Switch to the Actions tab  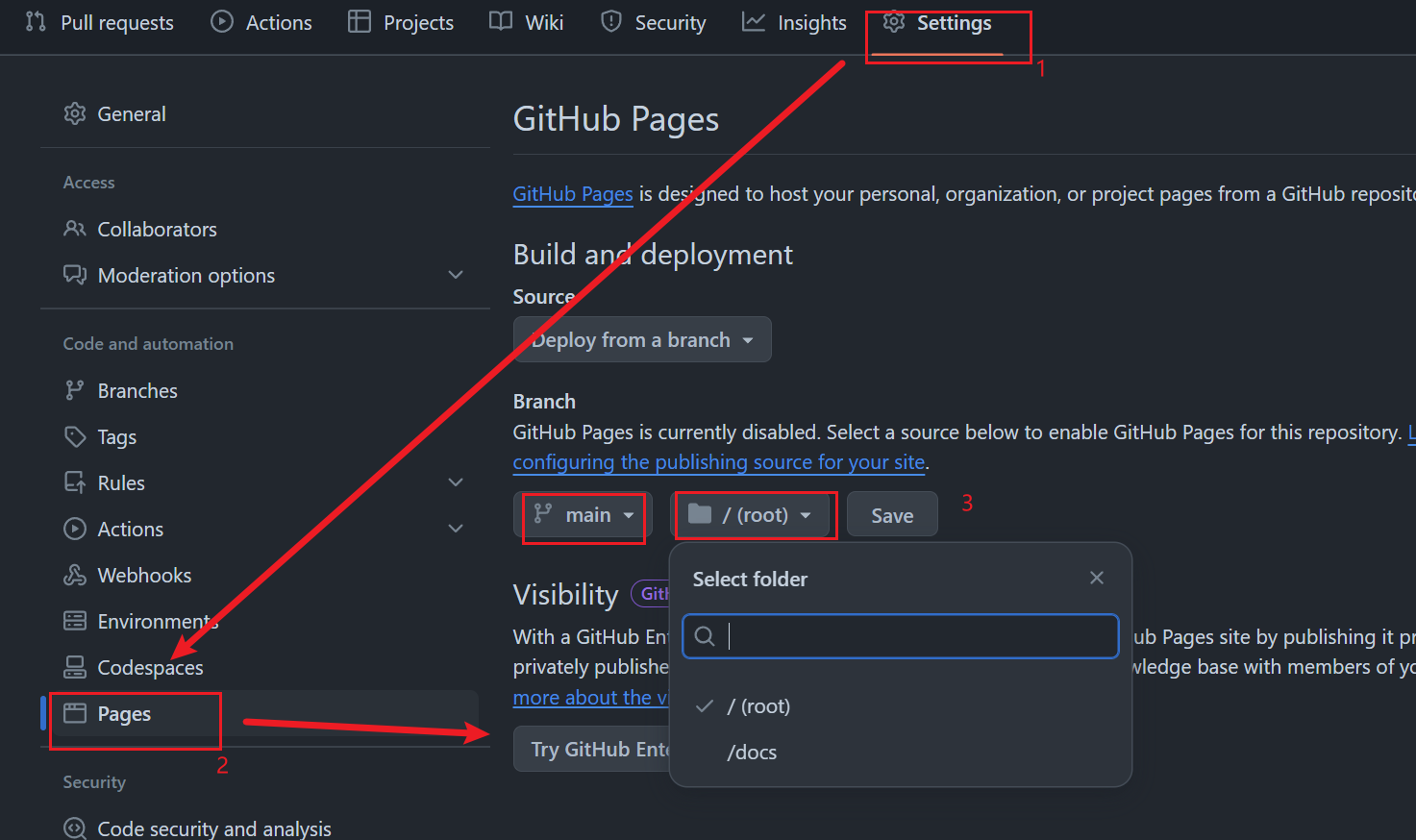[x=261, y=22]
